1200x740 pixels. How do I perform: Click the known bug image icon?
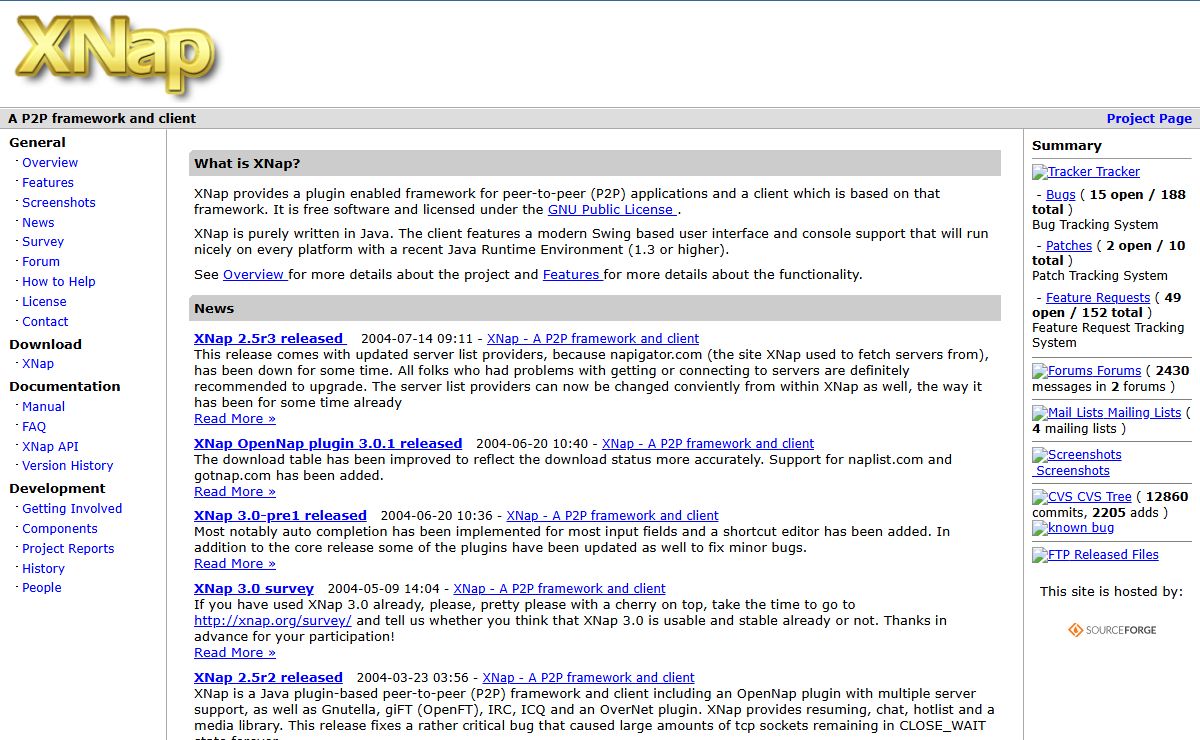point(1073,528)
